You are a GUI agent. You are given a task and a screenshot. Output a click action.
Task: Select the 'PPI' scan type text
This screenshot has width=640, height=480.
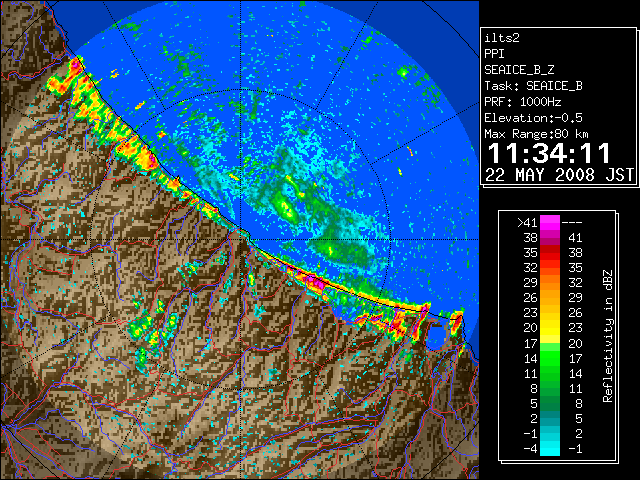click(494, 54)
